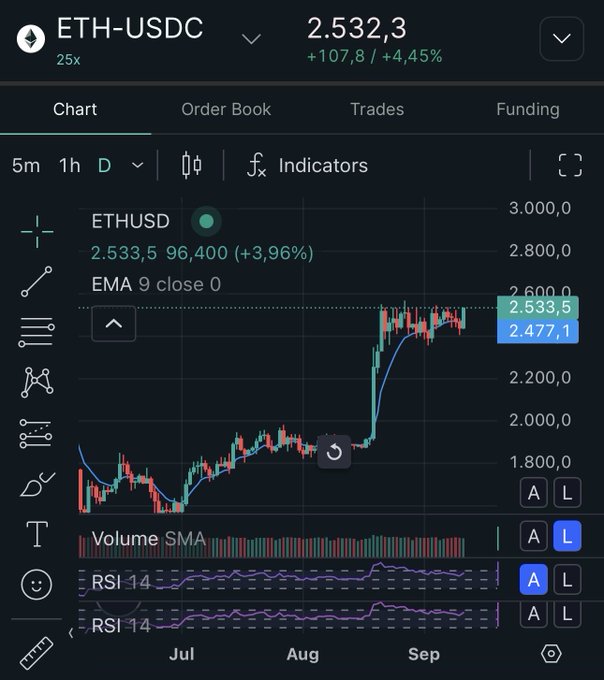Select the D daily timeframe
The width and height of the screenshot is (604, 680).
click(104, 165)
